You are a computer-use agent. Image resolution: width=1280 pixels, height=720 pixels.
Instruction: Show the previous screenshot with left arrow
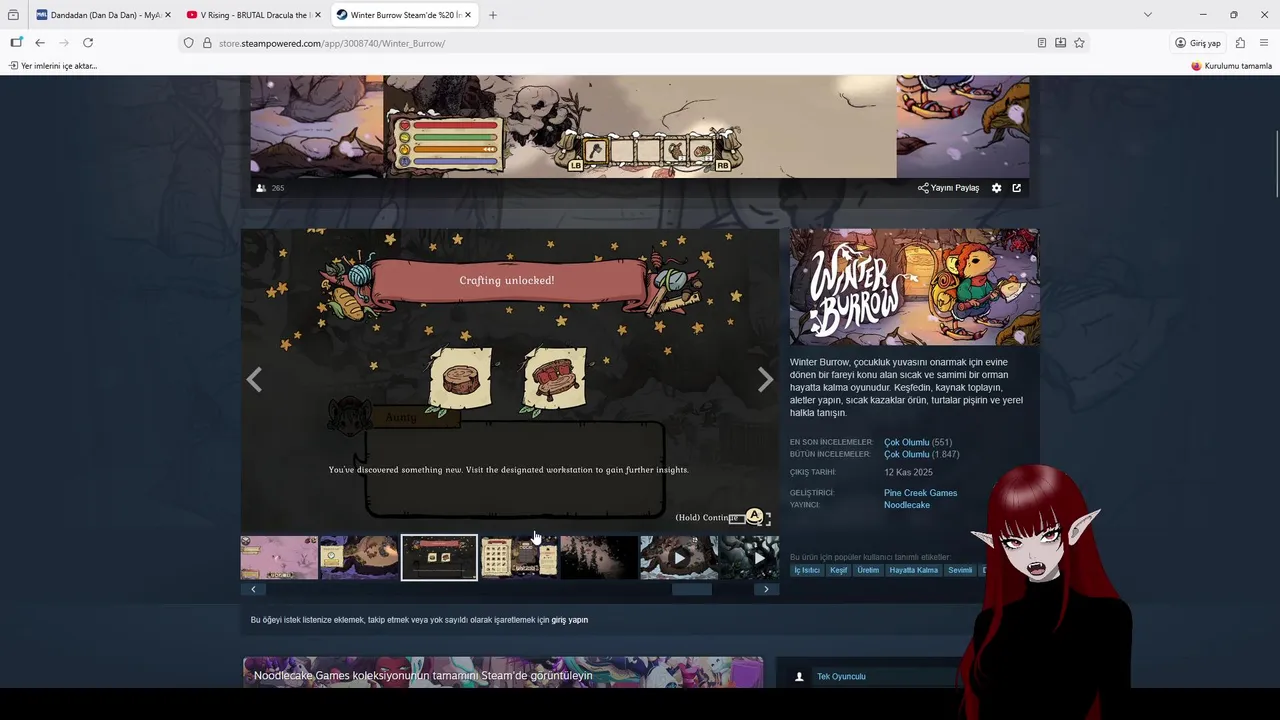(254, 380)
